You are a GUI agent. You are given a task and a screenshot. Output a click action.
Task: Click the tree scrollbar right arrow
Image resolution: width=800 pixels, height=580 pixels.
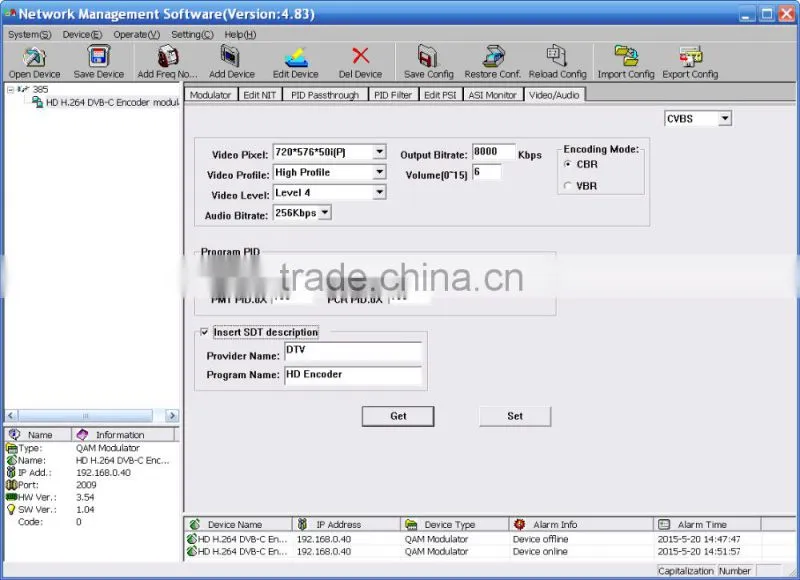(172, 415)
